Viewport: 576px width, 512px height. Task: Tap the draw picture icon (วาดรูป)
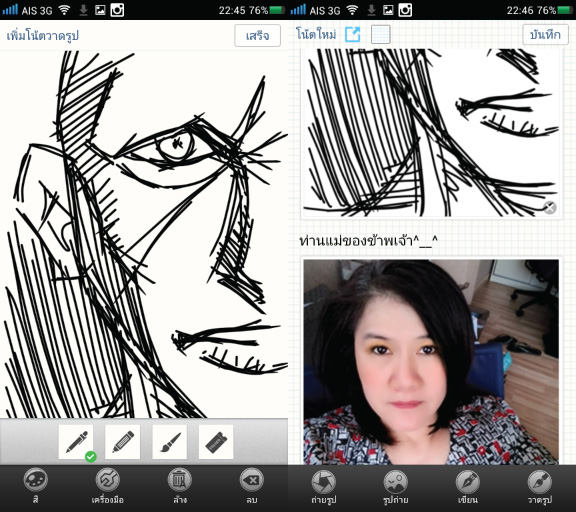tap(540, 486)
